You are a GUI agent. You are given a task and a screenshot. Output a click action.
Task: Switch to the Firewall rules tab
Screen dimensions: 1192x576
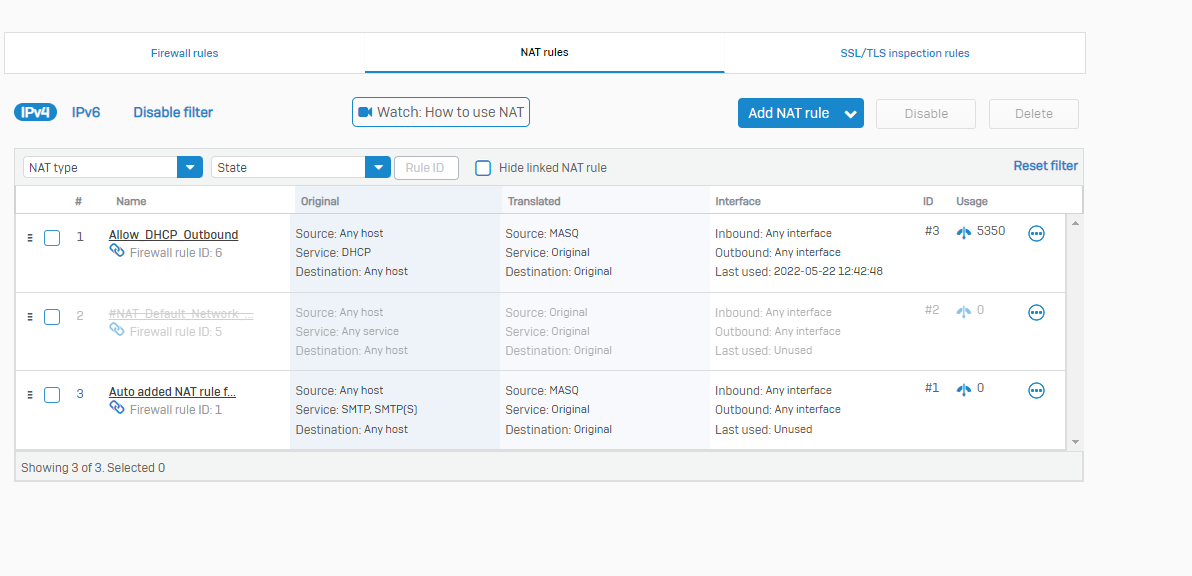pyautogui.click(x=185, y=53)
